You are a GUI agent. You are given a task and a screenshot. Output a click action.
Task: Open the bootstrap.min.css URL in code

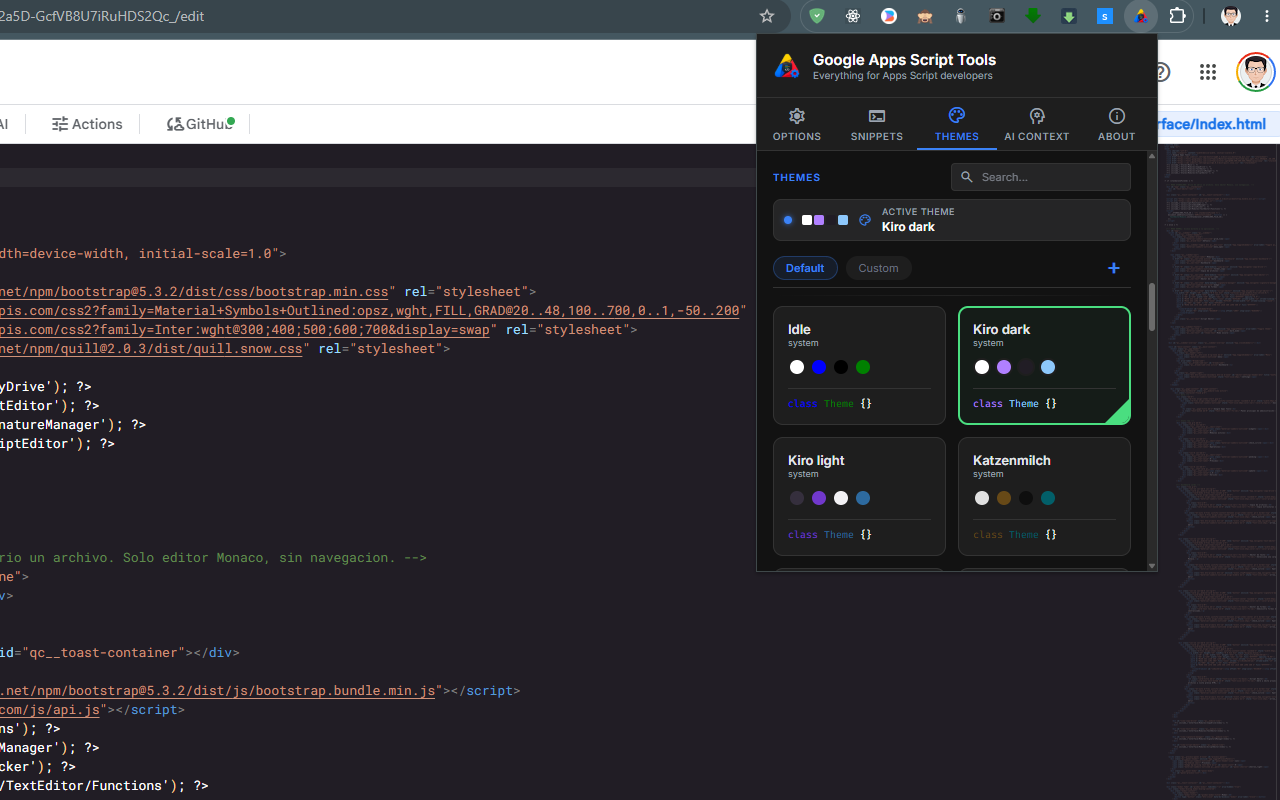(194, 292)
